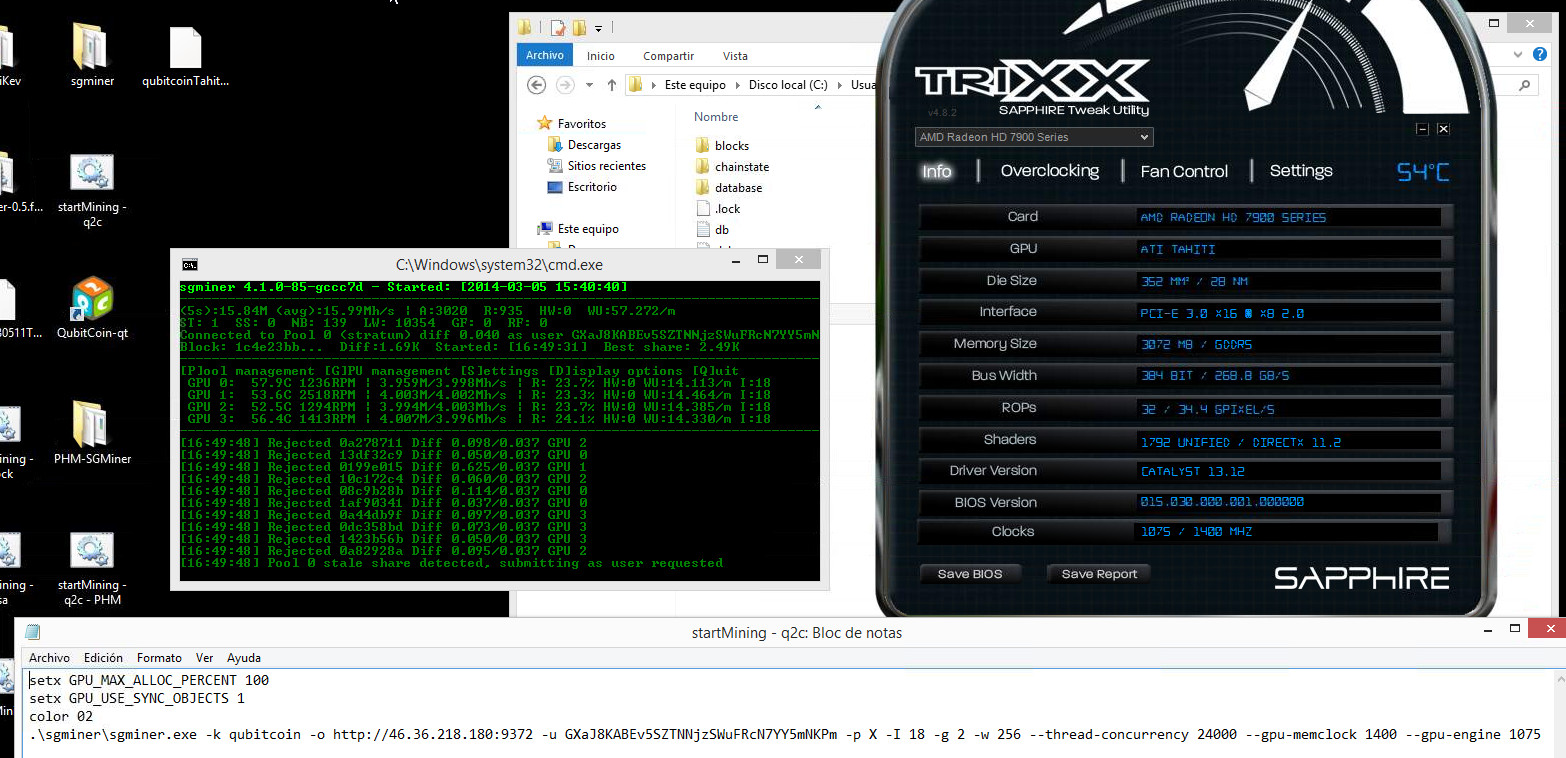Click the New folder icon in Explorer quick access toolbar
1566x758 pixels.
tap(579, 27)
